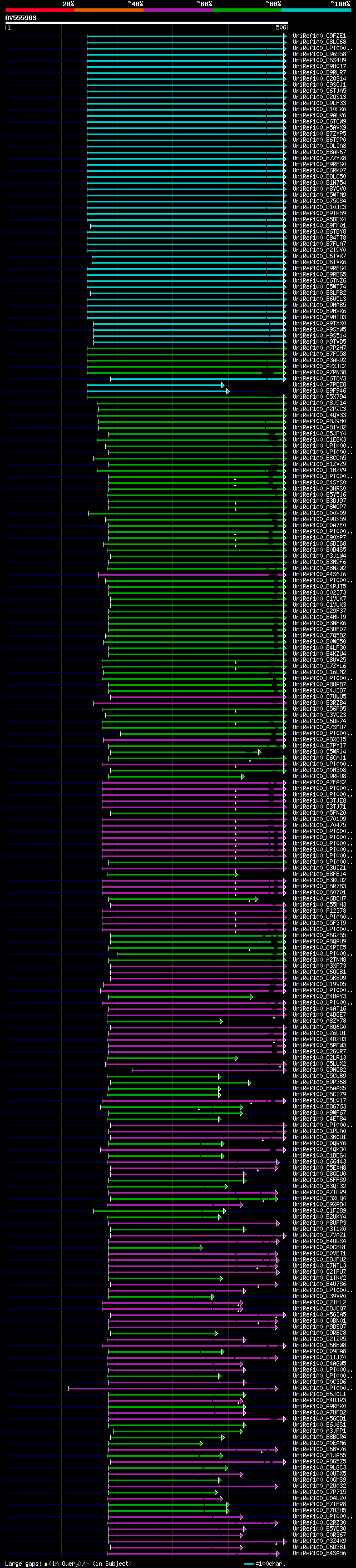Select hit label UniRef100_A8J914
Screen dimensions: 356x1568
319,403
